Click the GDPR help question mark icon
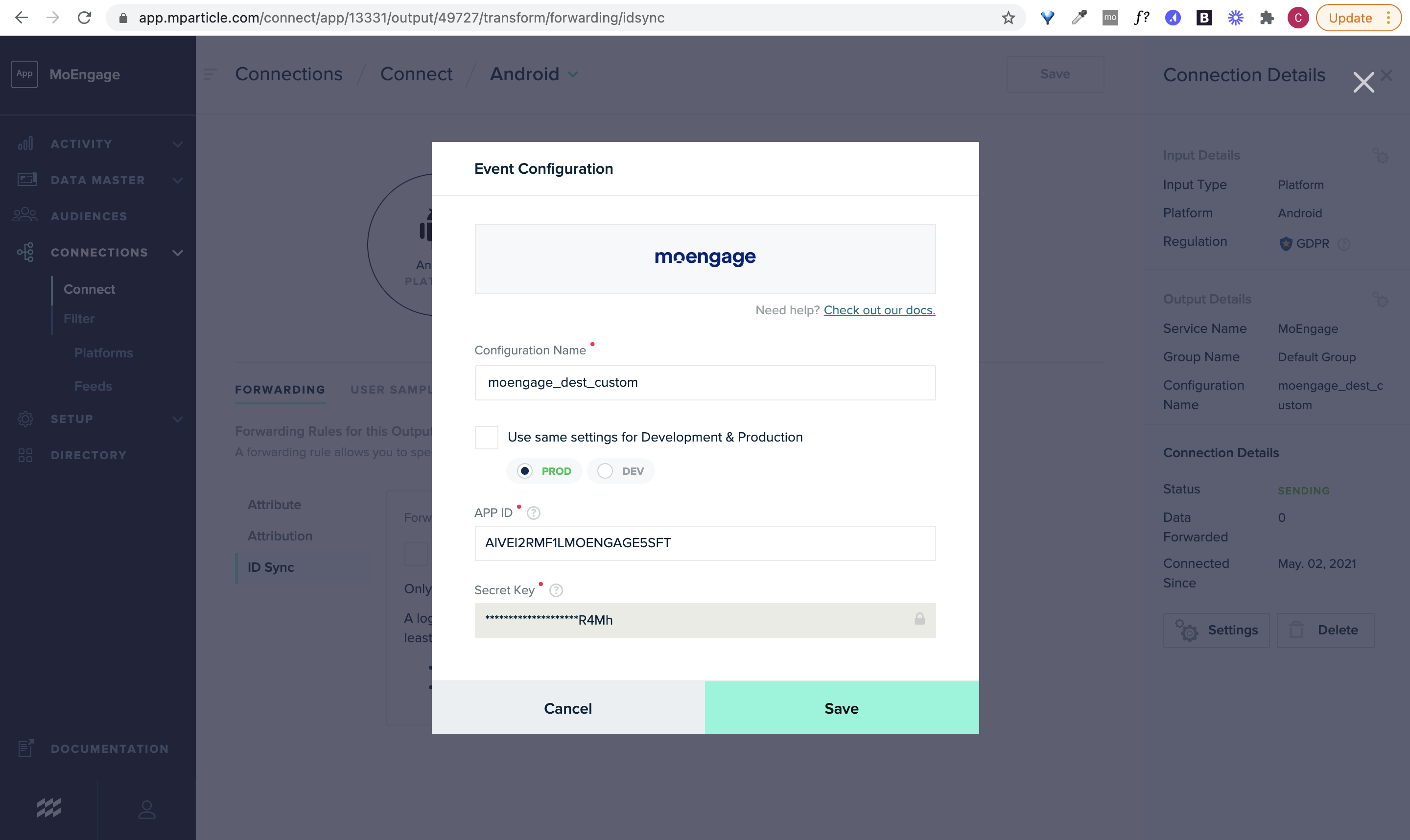This screenshot has height=840, width=1410. point(1344,244)
